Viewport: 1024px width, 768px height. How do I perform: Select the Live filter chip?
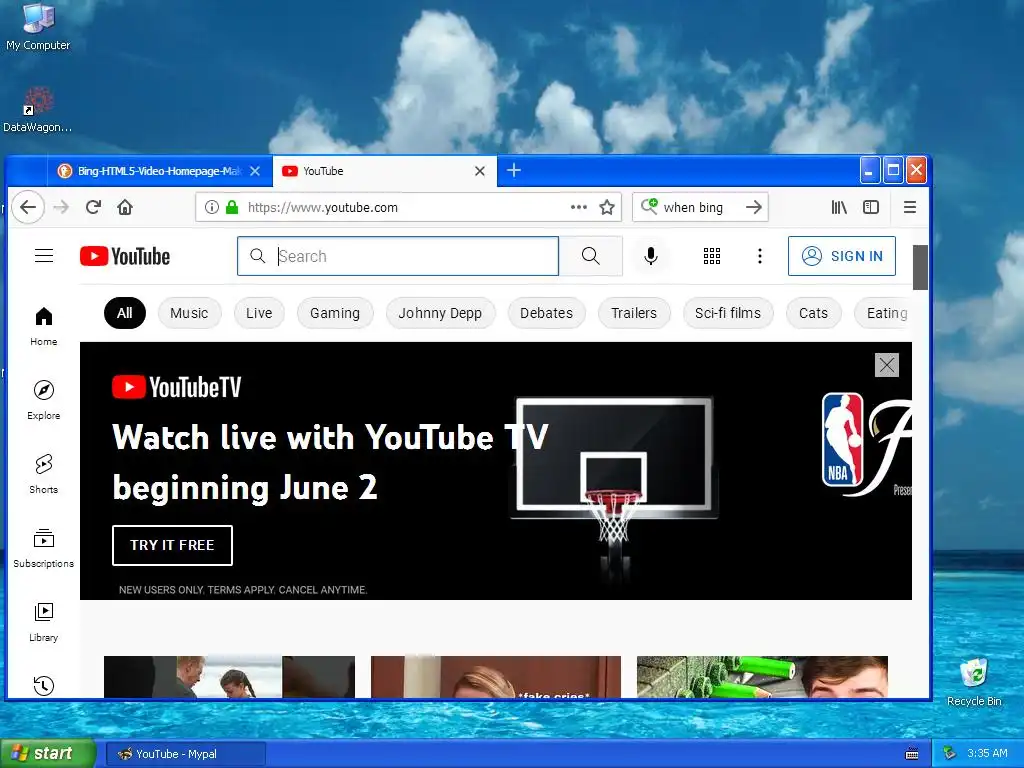pyautogui.click(x=259, y=313)
